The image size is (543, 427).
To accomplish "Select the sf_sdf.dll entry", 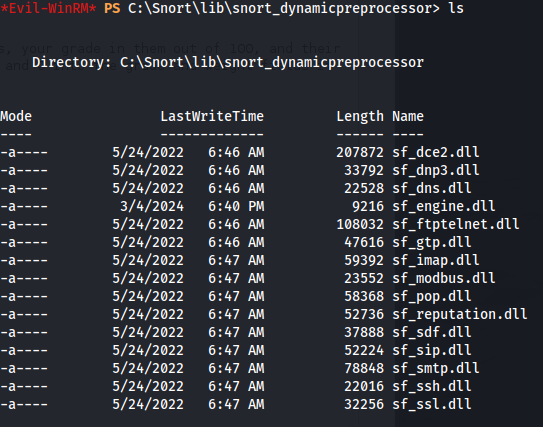I will click(x=431, y=332).
